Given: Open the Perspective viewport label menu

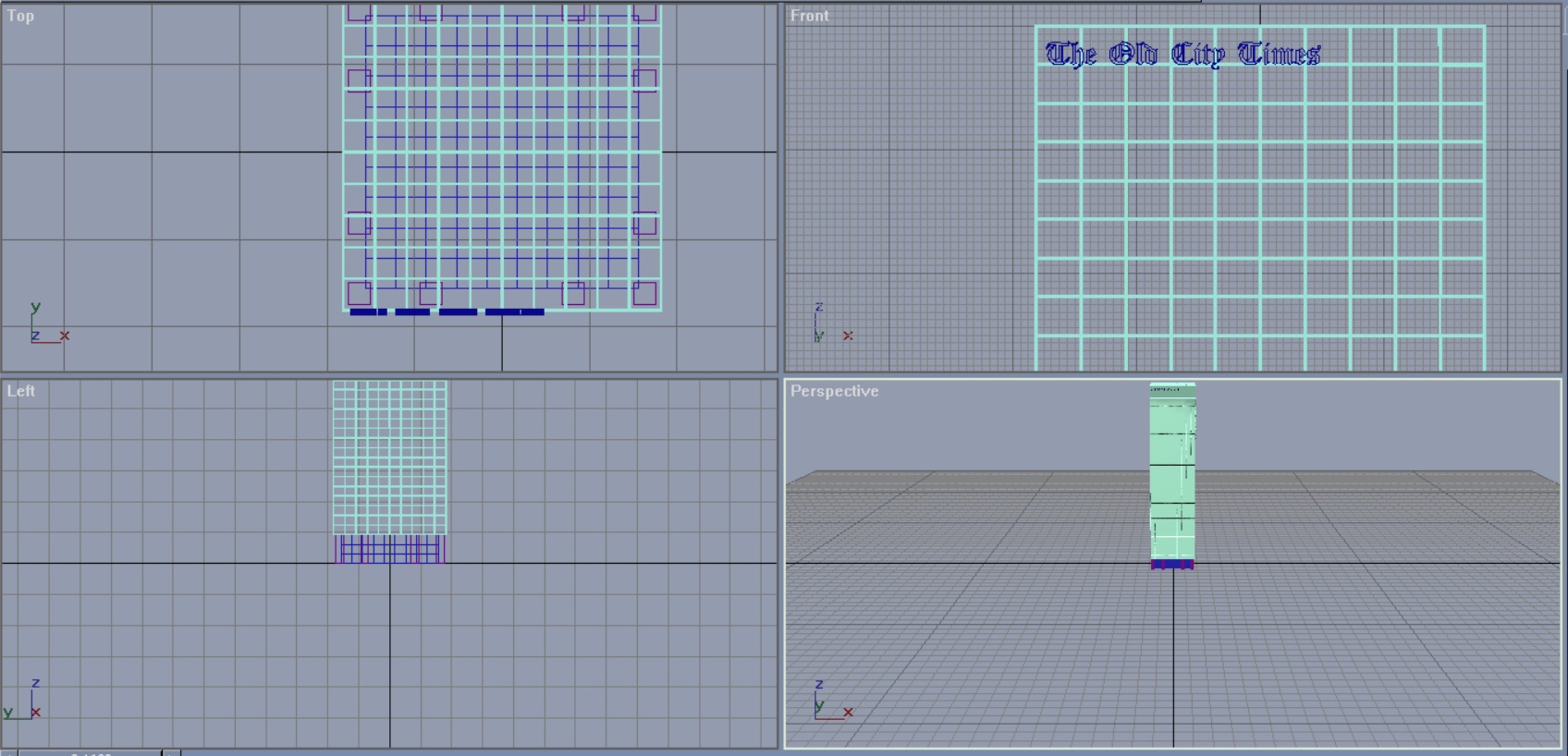Looking at the screenshot, I should [x=834, y=391].
